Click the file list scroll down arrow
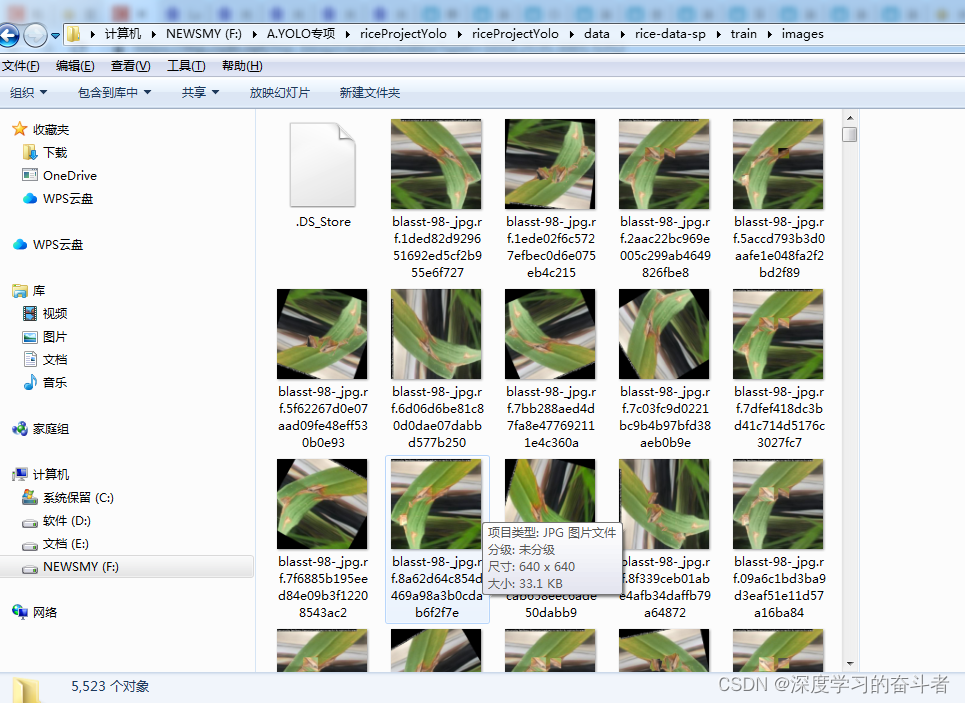Image resolution: width=965 pixels, height=703 pixels. [849, 664]
